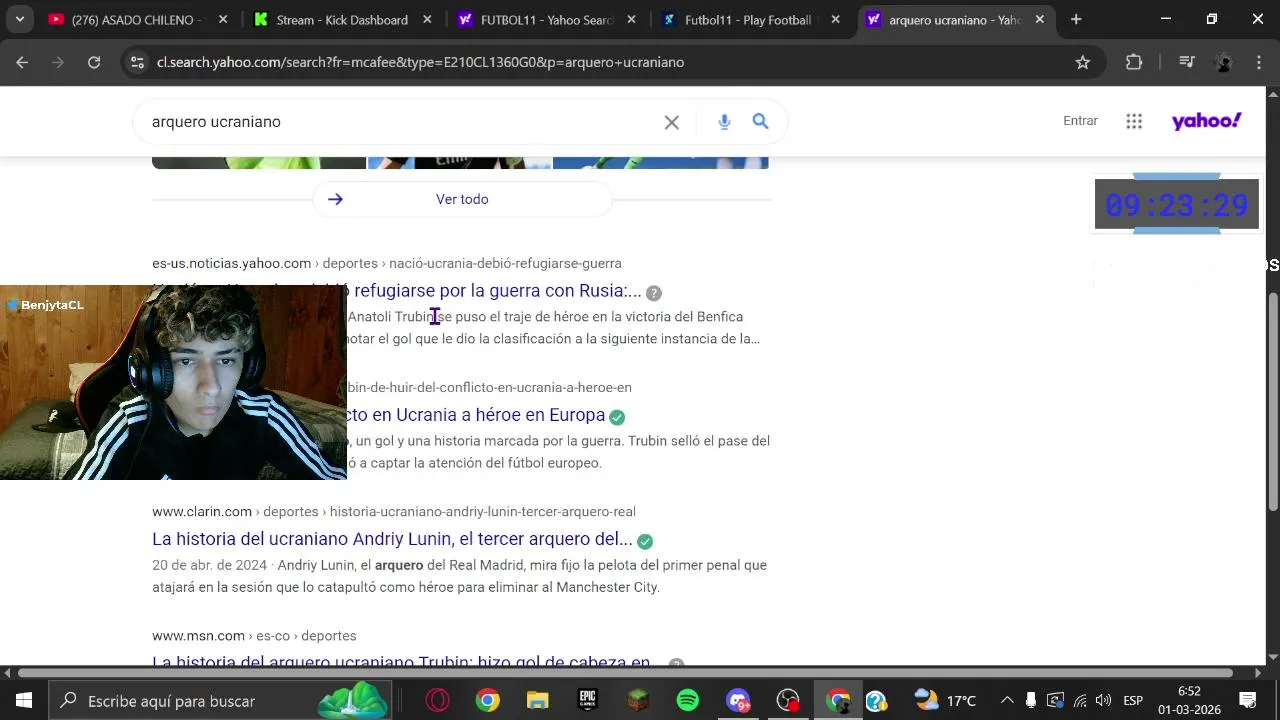Image resolution: width=1280 pixels, height=720 pixels.
Task: Open a new browser tab
Action: point(1076,19)
